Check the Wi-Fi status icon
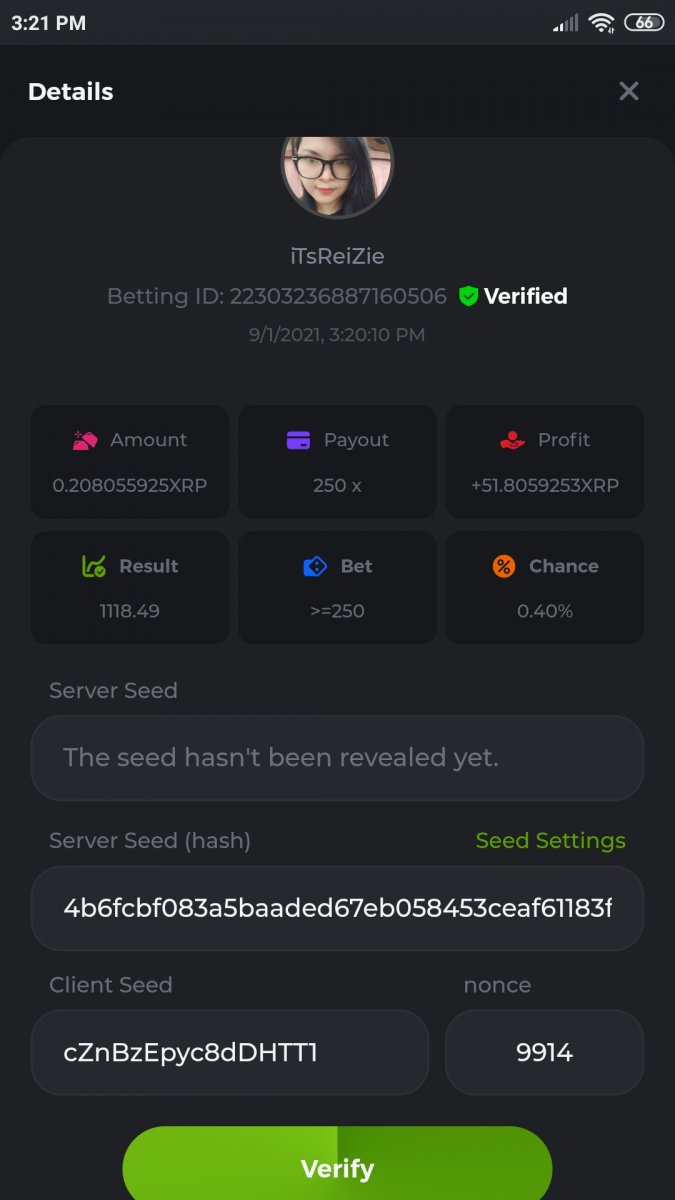The width and height of the screenshot is (675, 1200). point(601,22)
